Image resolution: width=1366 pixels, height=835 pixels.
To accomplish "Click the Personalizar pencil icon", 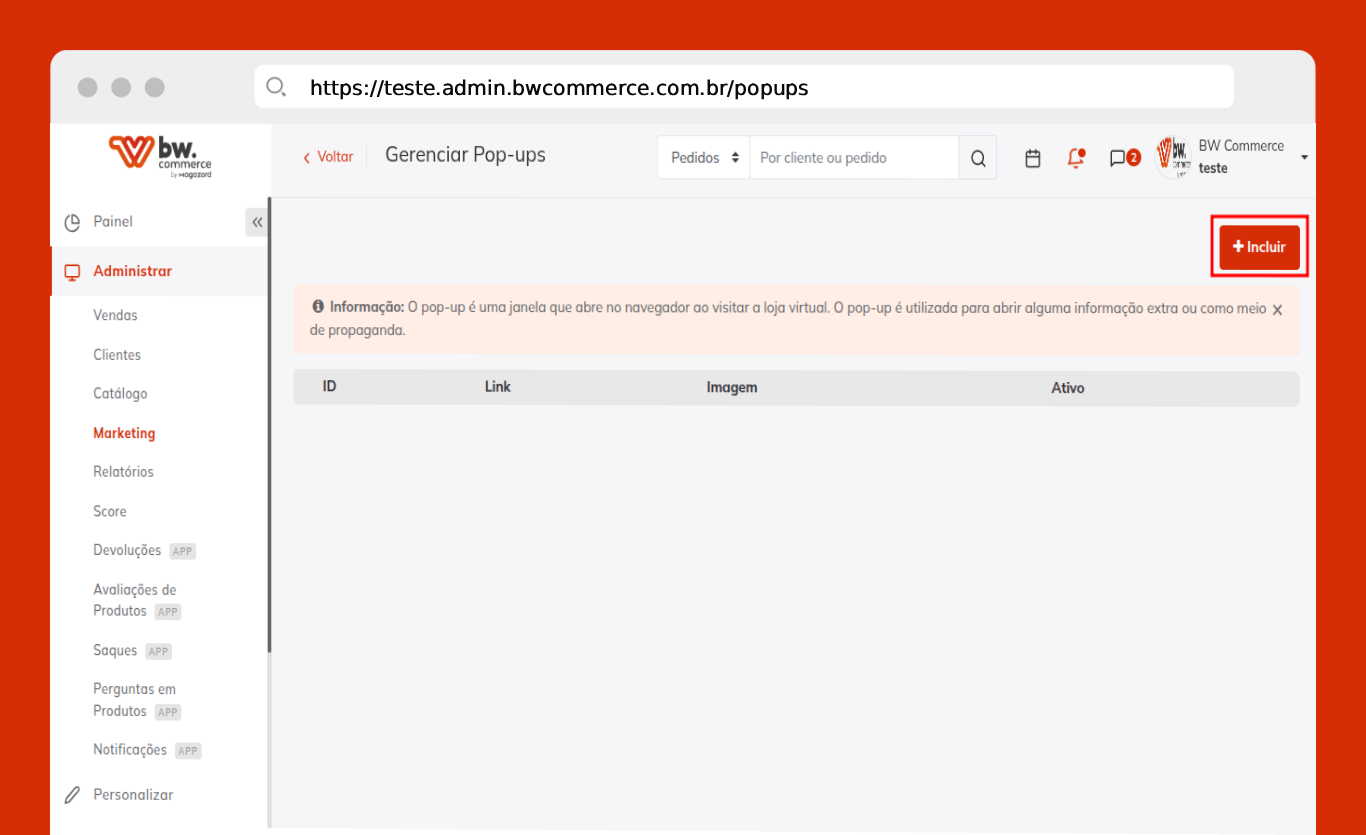I will (x=72, y=795).
